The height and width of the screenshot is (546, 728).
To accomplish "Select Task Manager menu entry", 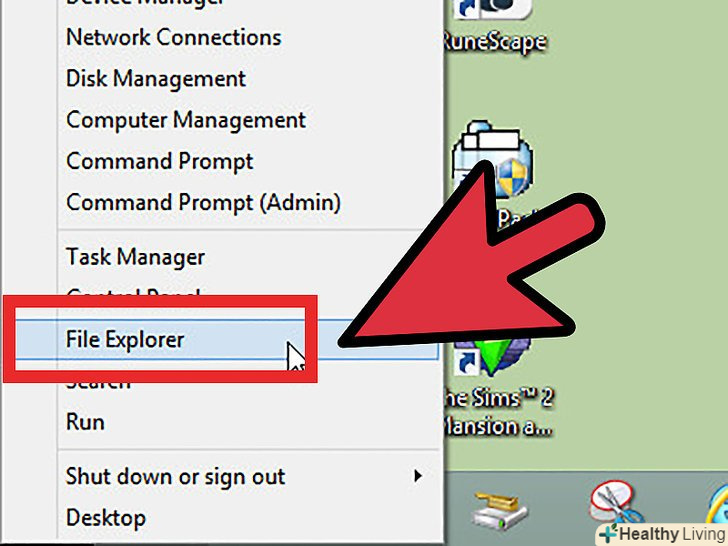I will [135, 257].
